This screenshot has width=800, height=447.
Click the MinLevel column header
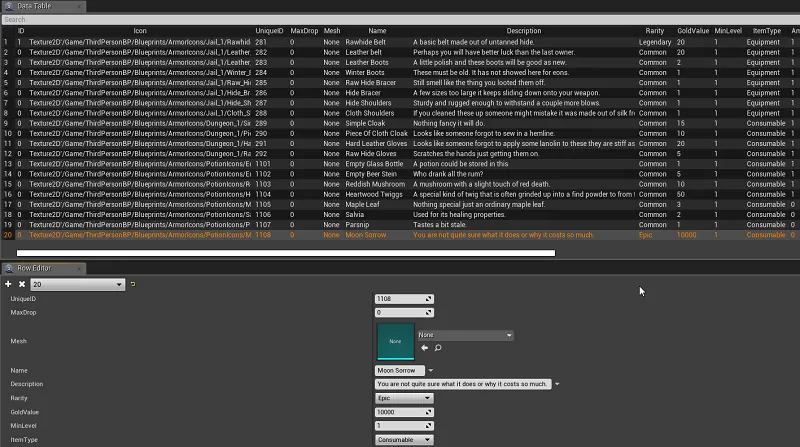[728, 31]
